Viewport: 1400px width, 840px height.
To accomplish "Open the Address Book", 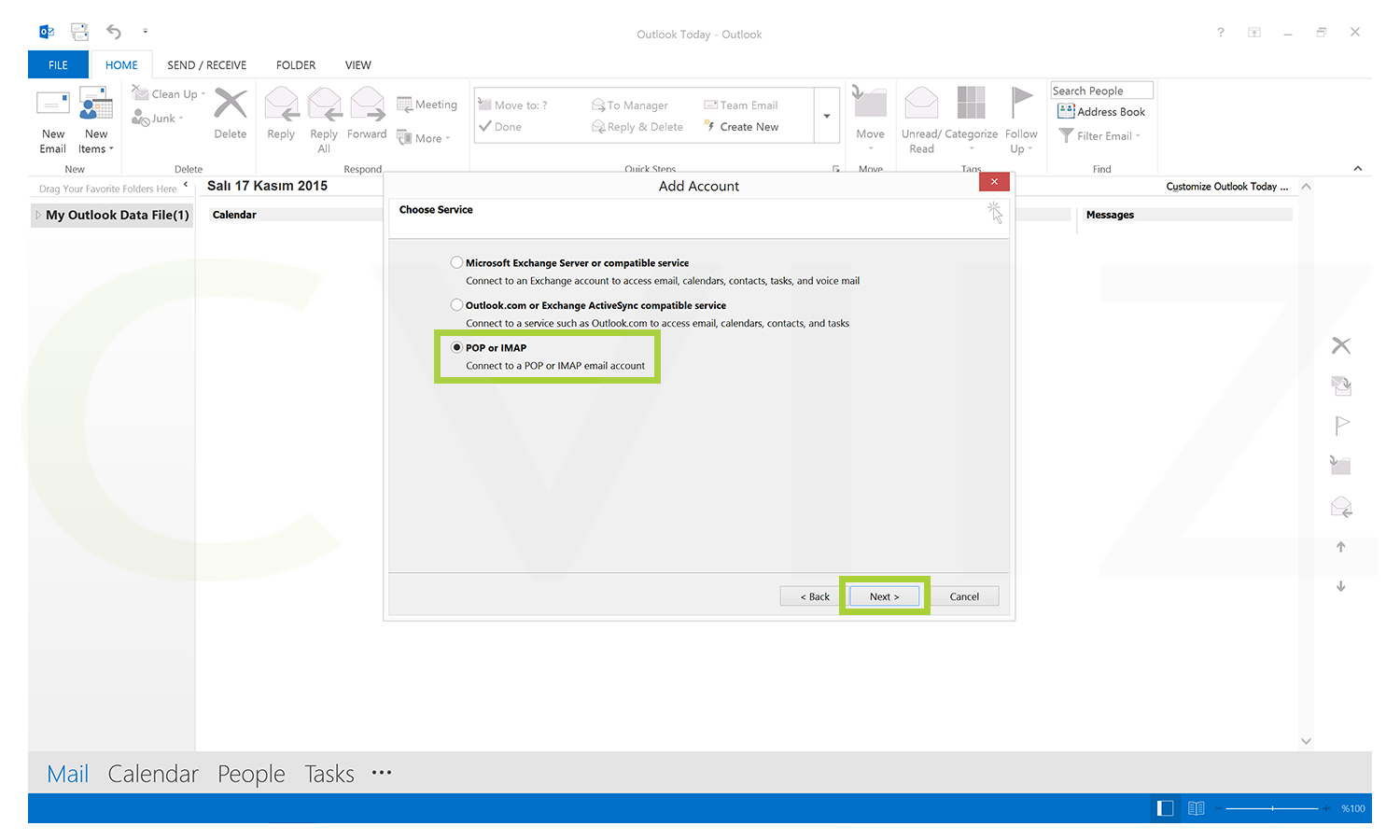I will click(x=1101, y=112).
